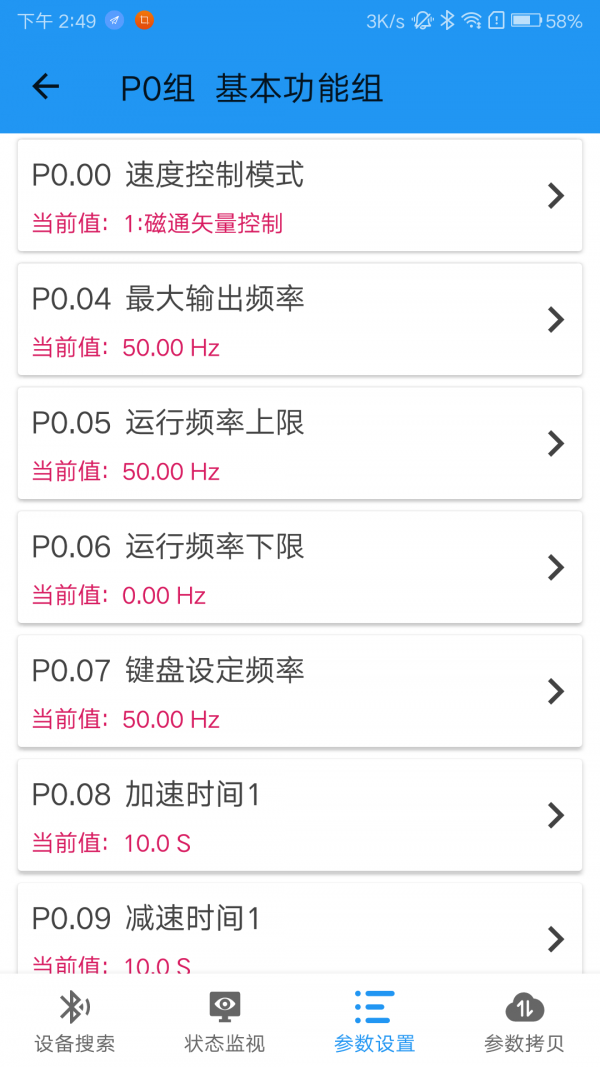Switch to 参数拷贝 tab label
Screen dimensions: 600x1067
pos(524,1043)
